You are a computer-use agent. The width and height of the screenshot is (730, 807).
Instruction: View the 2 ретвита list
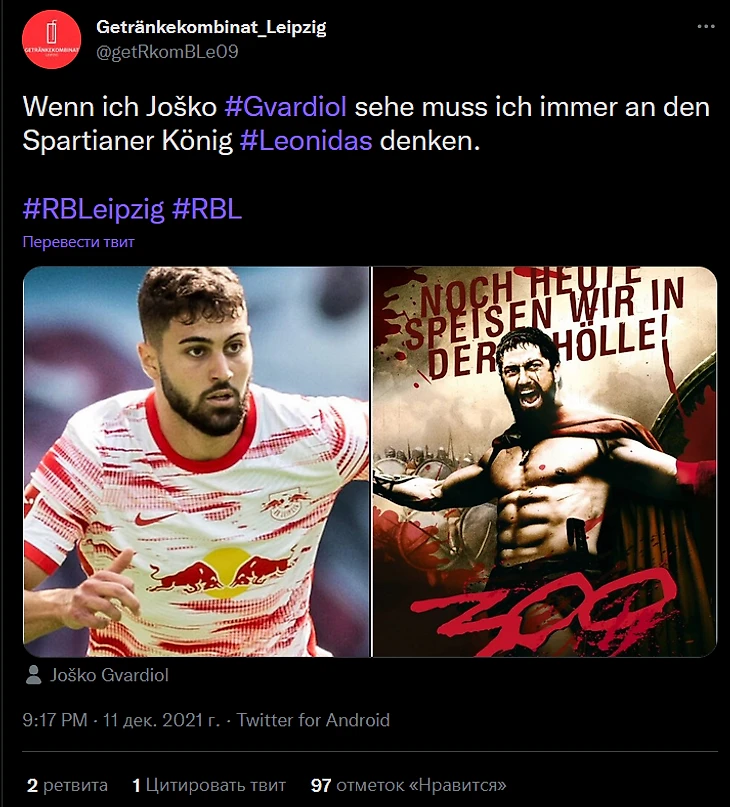coord(67,785)
